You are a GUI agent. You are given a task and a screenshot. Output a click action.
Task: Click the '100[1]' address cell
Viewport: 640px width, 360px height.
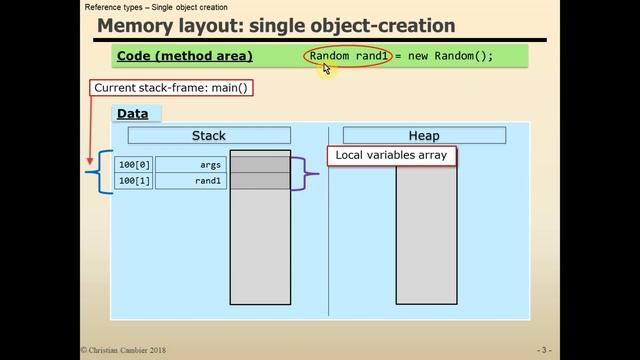134,181
